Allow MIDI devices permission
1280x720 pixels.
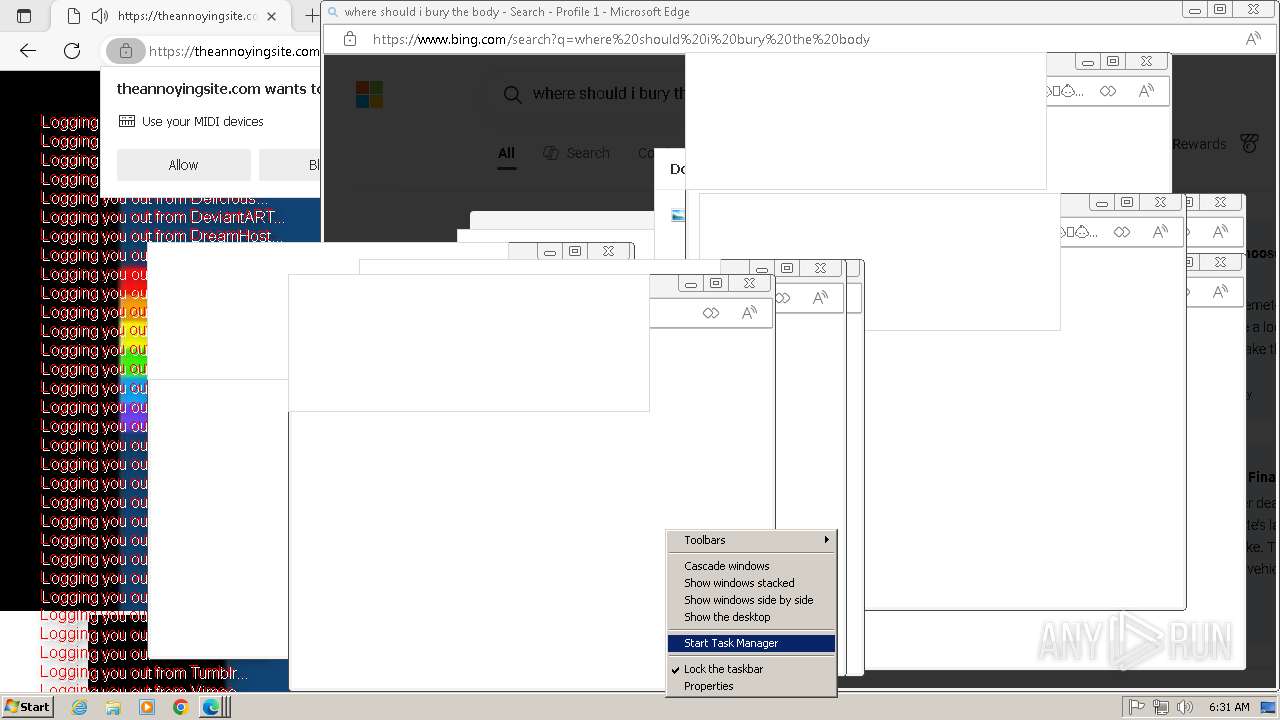183,165
